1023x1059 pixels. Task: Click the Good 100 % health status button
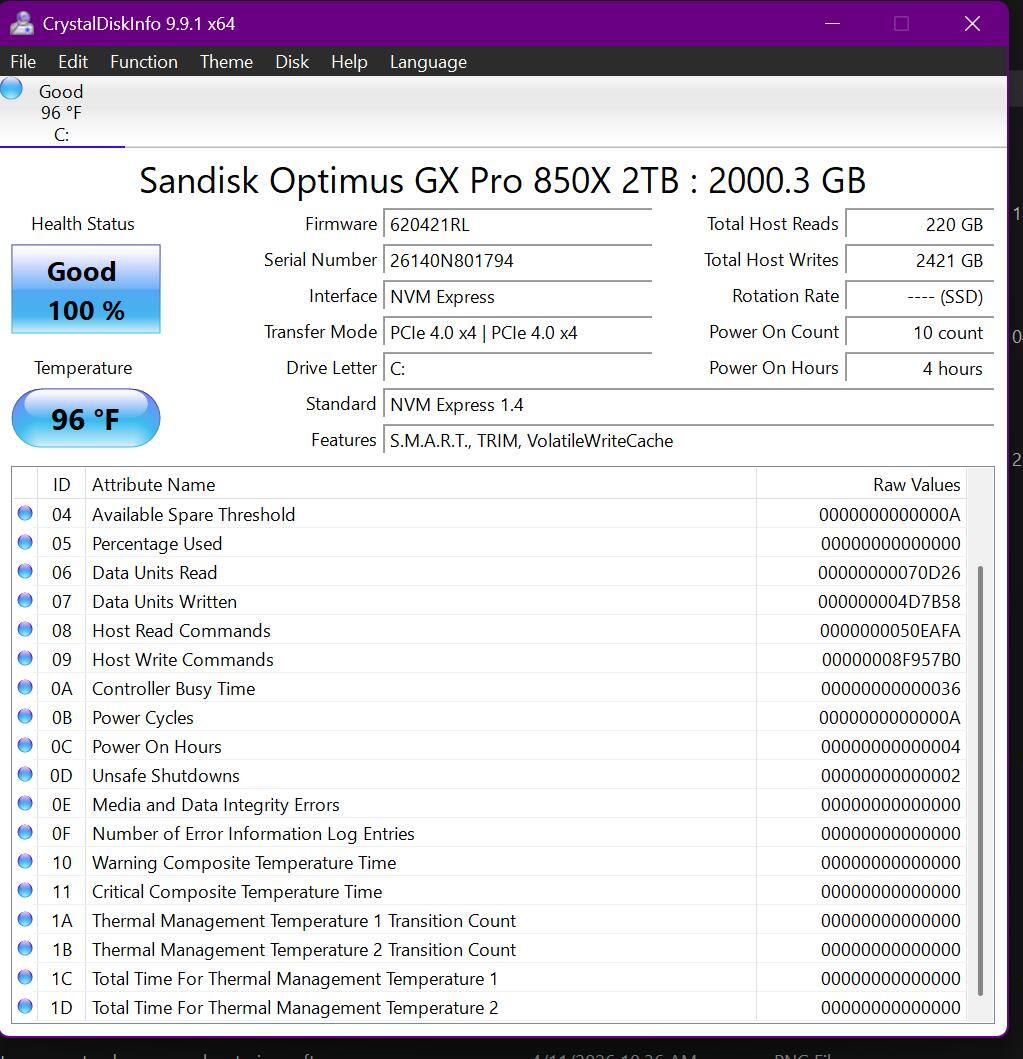[86, 289]
